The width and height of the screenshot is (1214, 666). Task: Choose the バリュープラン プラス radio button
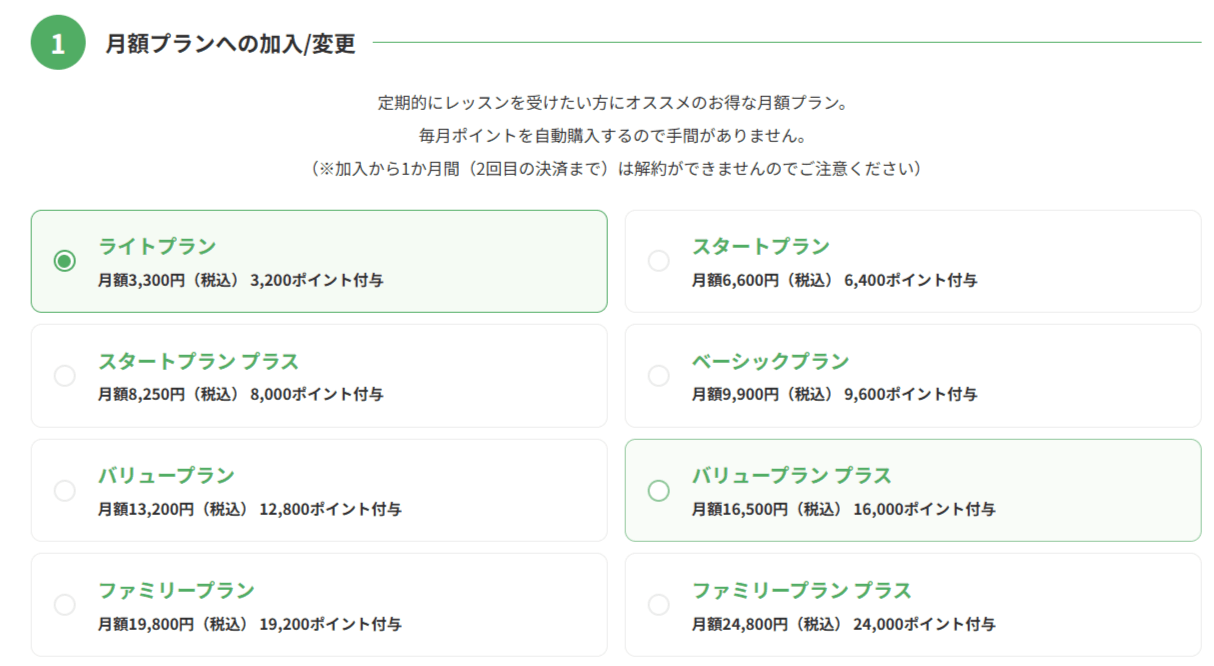point(658,491)
